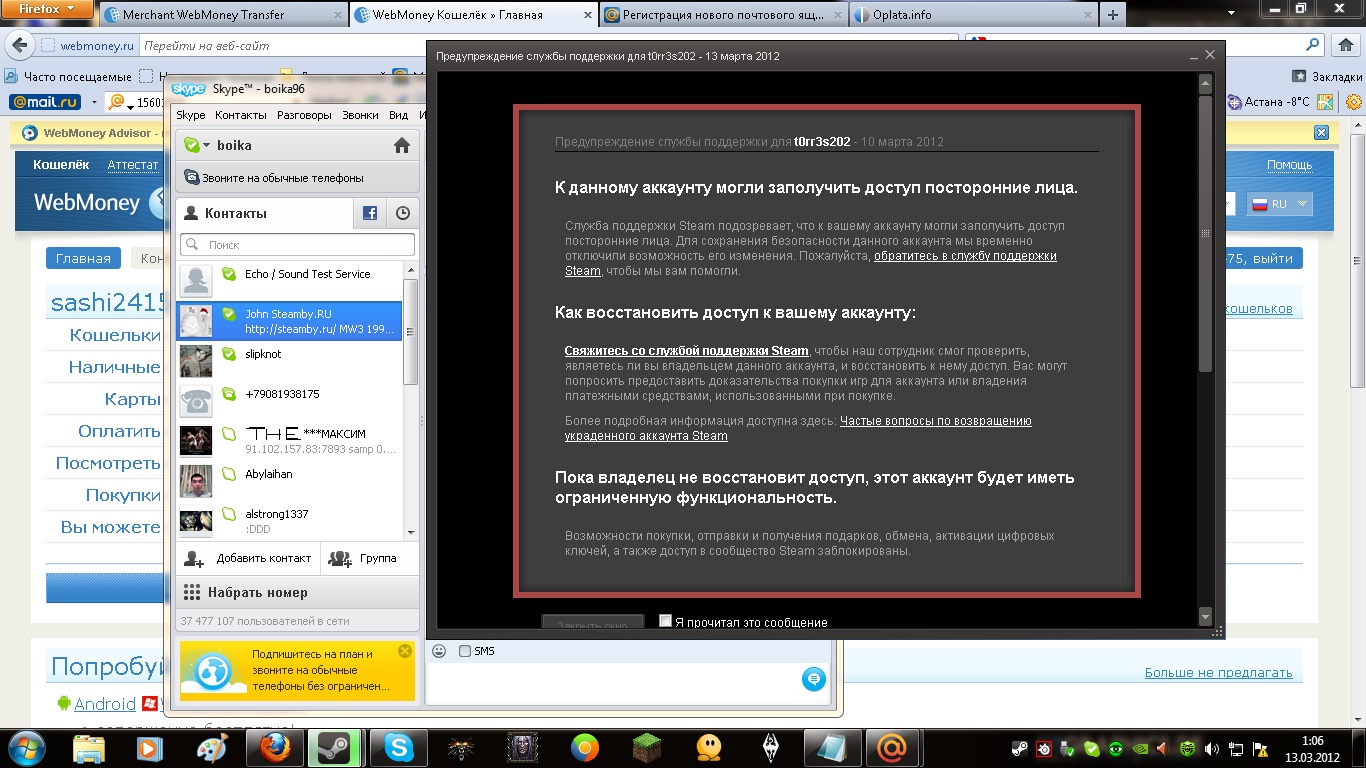Open the Вид menu in Skype
This screenshot has width=1366, height=768.
(x=398, y=115)
